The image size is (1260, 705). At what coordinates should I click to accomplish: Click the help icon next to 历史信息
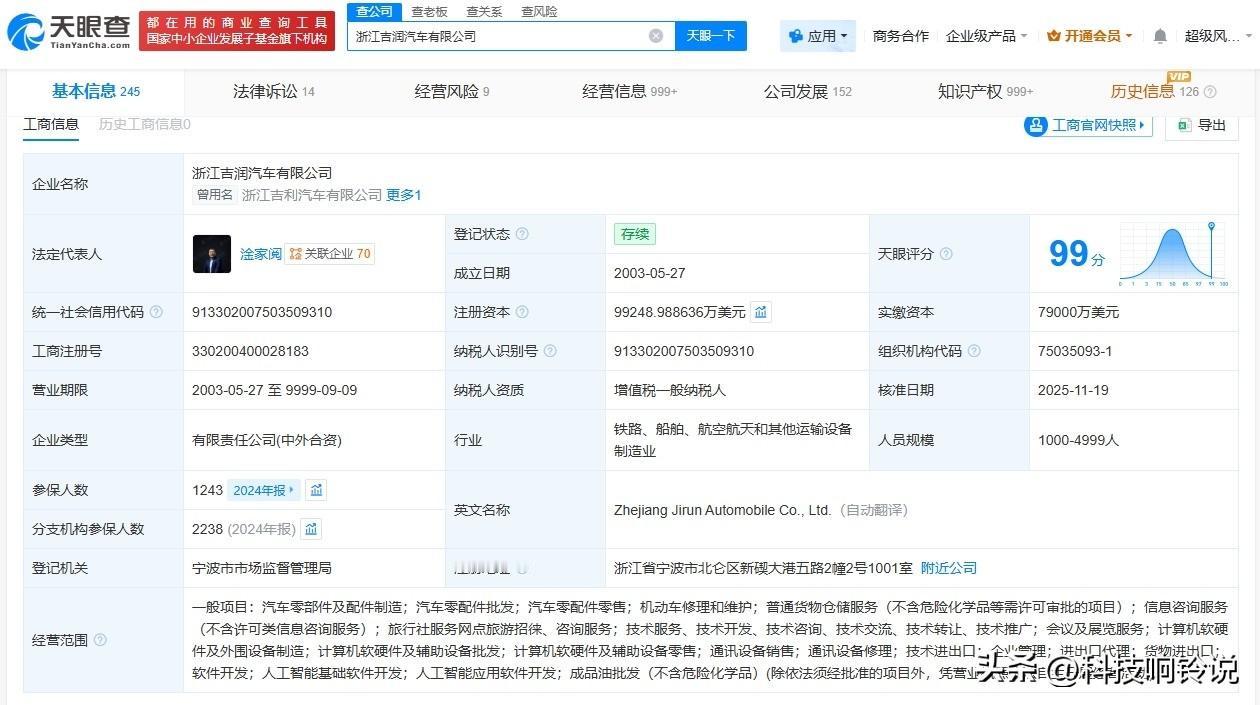coord(1210,92)
